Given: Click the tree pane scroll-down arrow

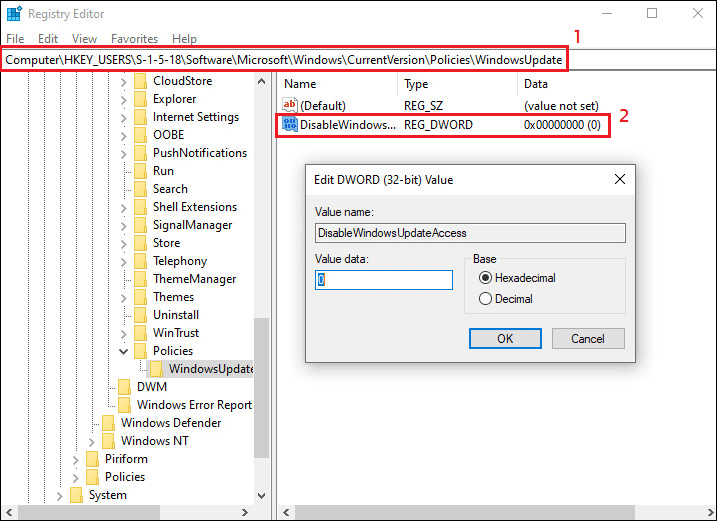Looking at the screenshot, I should point(262,495).
